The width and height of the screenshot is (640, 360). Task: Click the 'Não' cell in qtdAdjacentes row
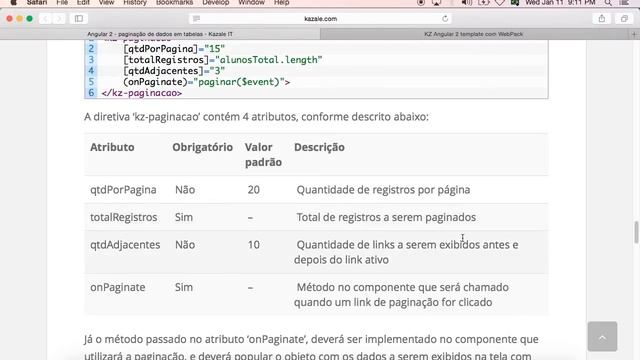[x=185, y=245]
